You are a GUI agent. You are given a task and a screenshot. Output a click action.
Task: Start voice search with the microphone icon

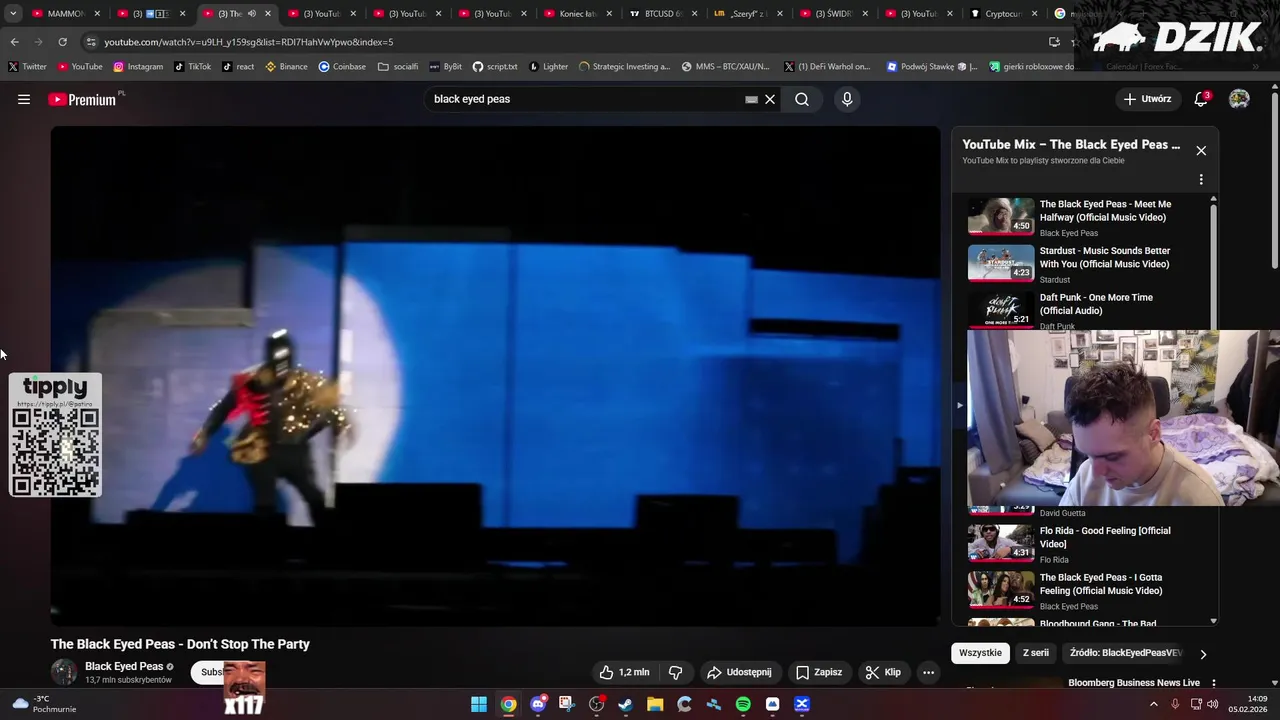pos(847,99)
